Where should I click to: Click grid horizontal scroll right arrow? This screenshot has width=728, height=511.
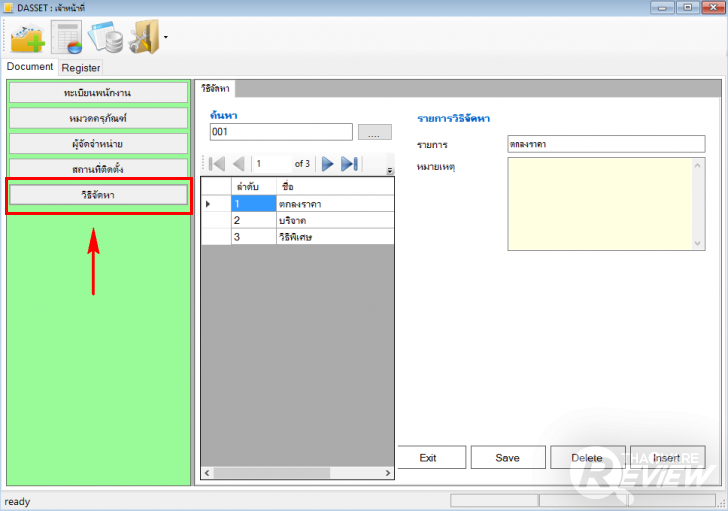(x=388, y=473)
